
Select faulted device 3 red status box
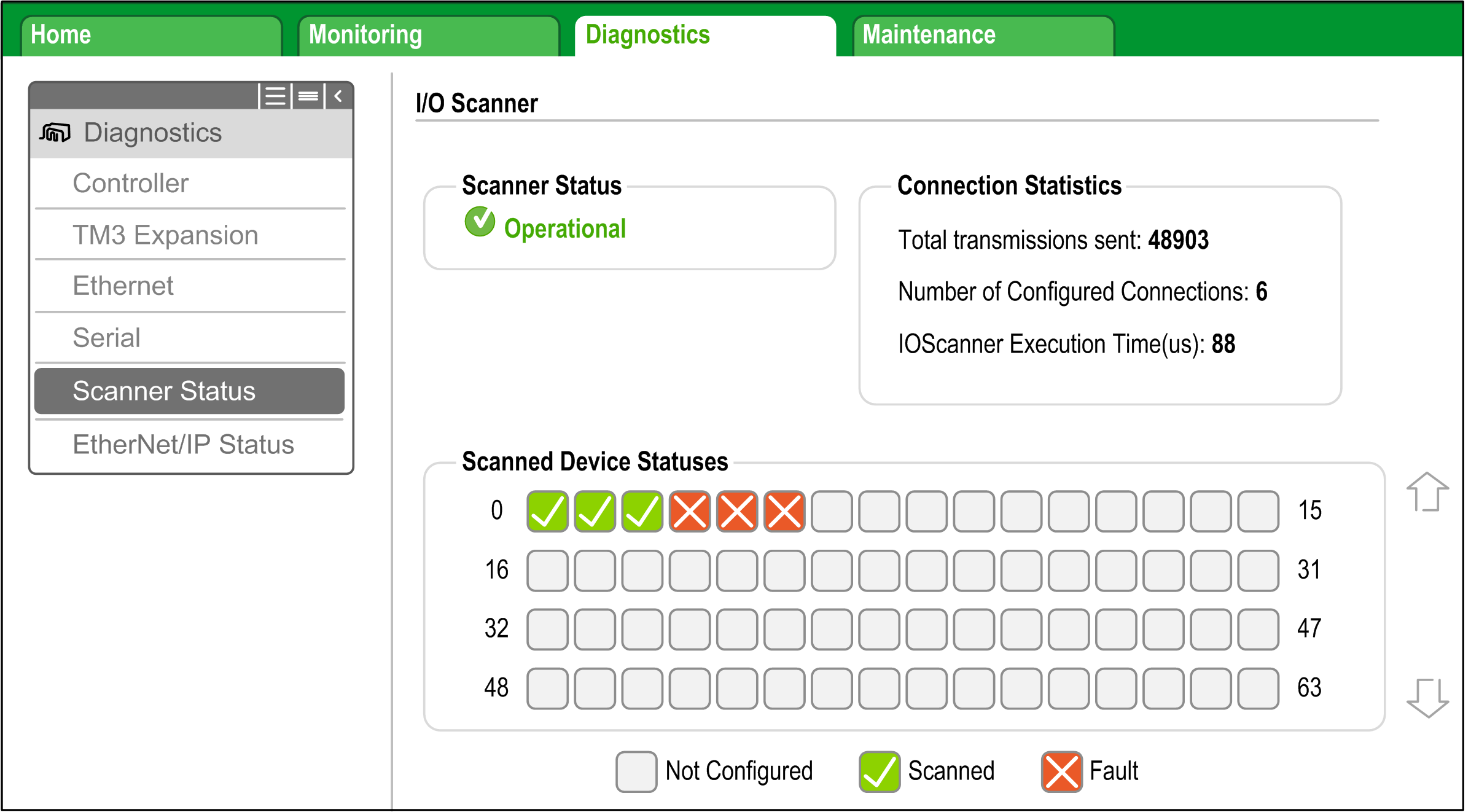(x=690, y=511)
